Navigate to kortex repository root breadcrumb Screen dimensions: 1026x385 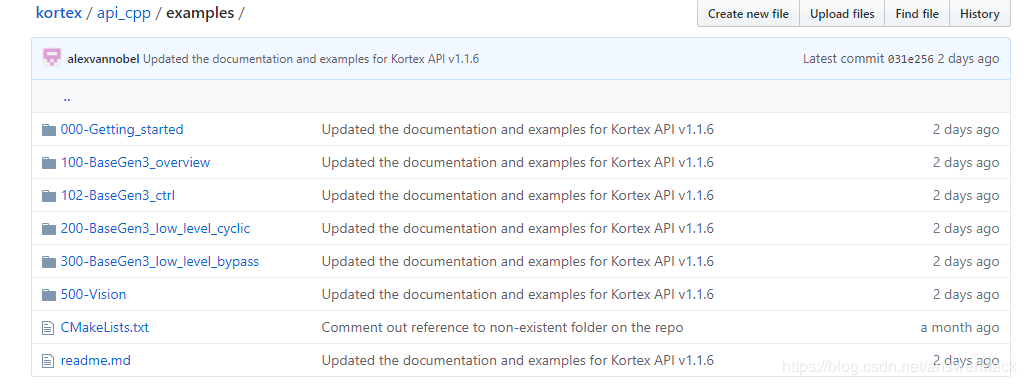click(59, 13)
